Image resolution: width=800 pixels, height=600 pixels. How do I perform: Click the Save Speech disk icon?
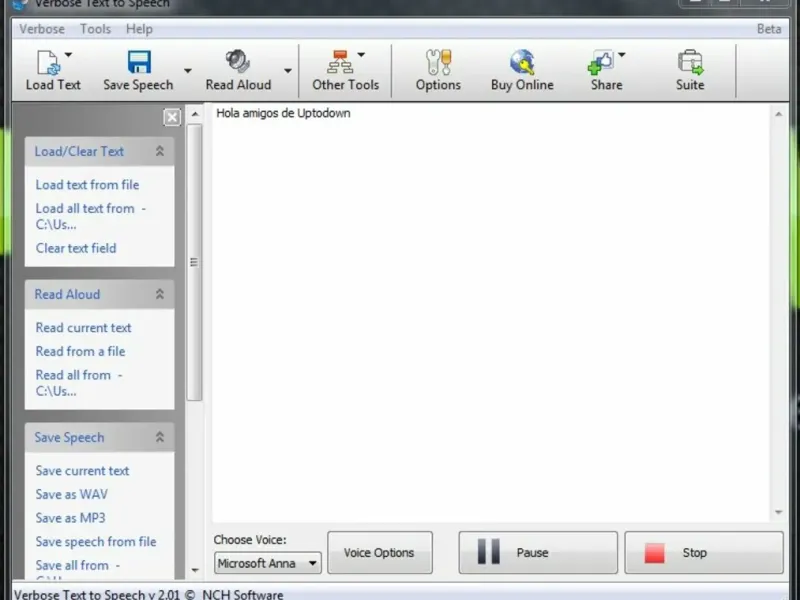coord(138,63)
